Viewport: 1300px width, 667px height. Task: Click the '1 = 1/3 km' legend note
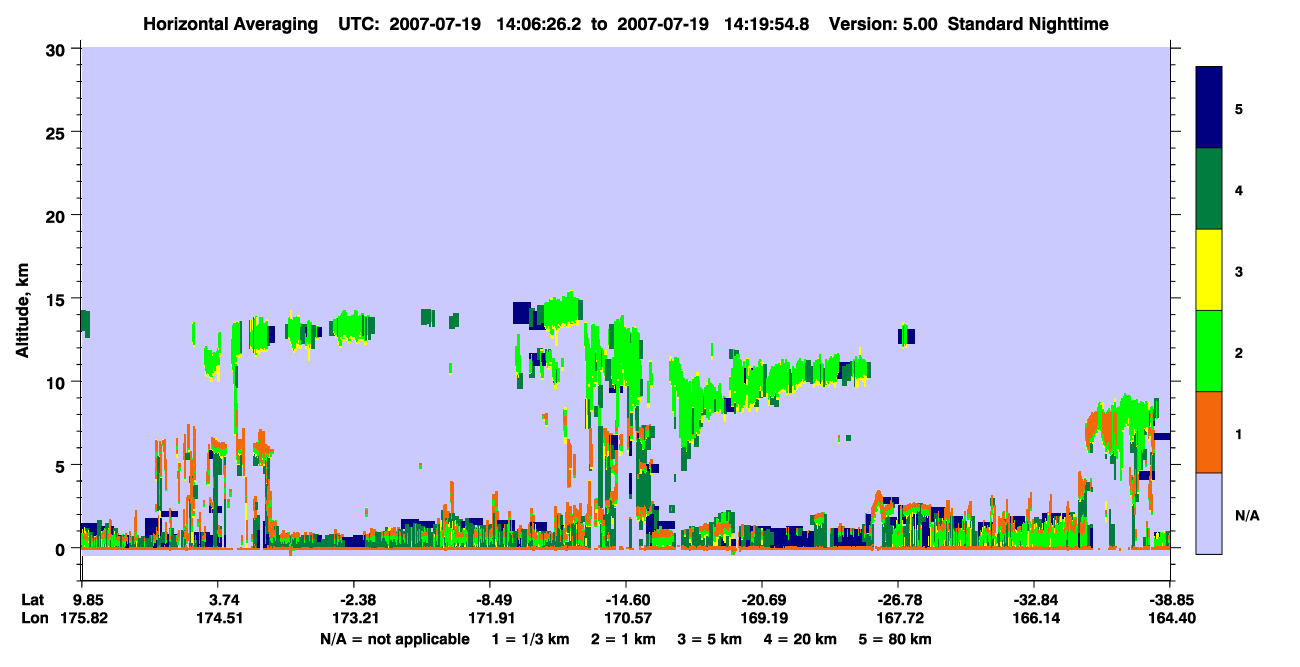[531, 639]
